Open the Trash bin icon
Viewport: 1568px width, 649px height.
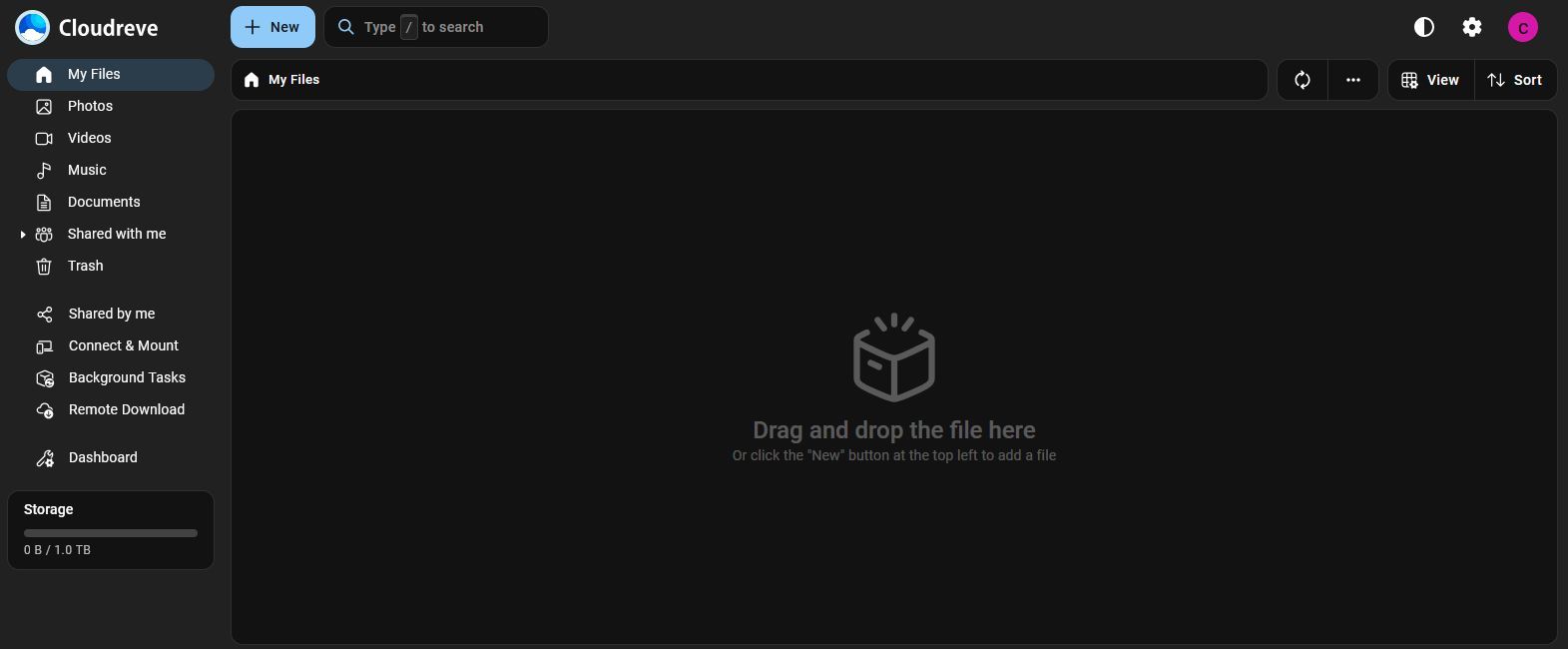click(44, 267)
